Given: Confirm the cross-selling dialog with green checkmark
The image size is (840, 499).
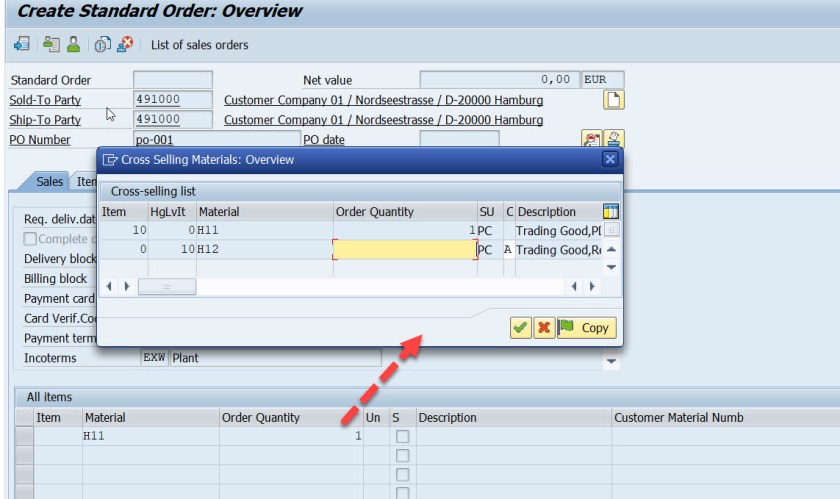Looking at the screenshot, I should pos(520,327).
